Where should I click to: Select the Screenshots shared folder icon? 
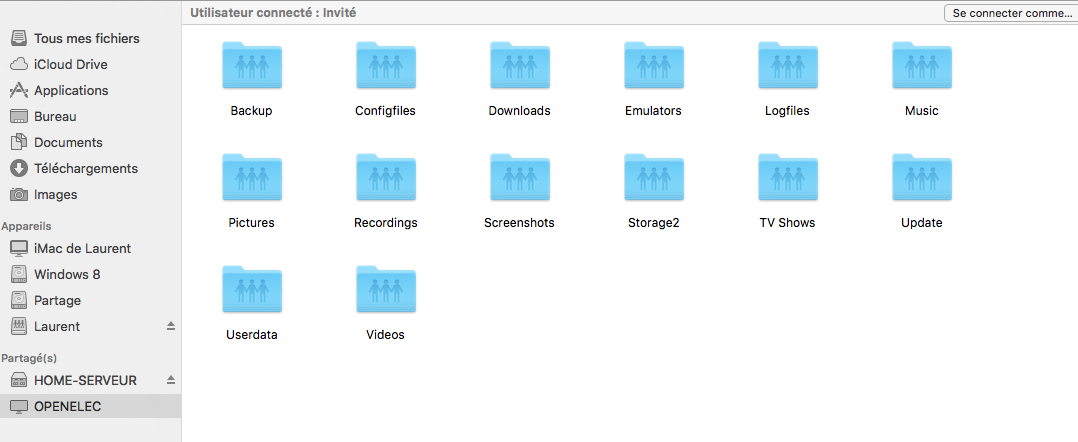click(x=520, y=177)
